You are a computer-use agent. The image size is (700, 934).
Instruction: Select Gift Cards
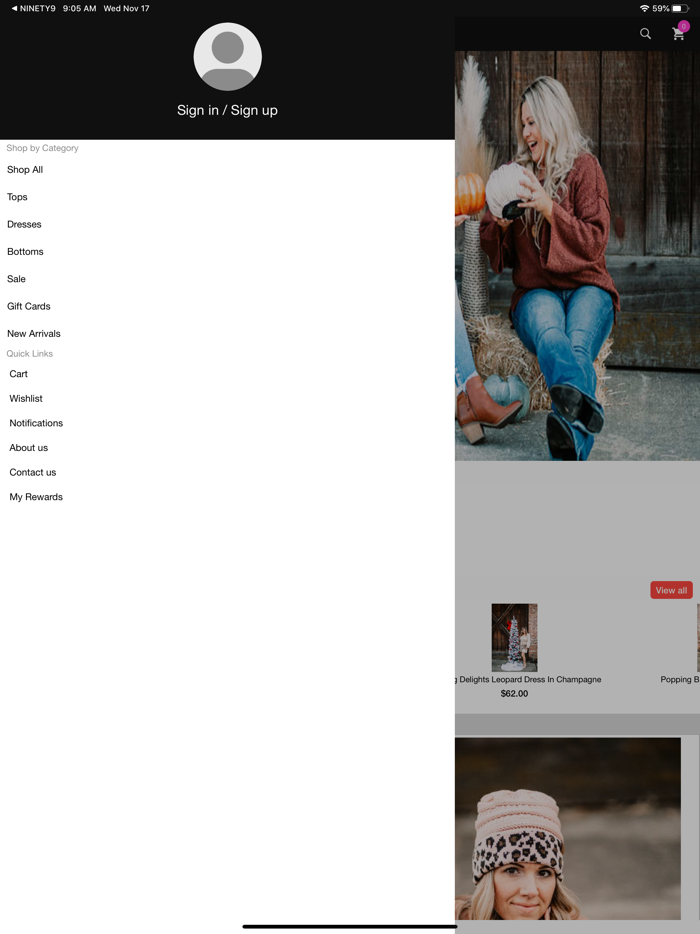[x=29, y=307]
